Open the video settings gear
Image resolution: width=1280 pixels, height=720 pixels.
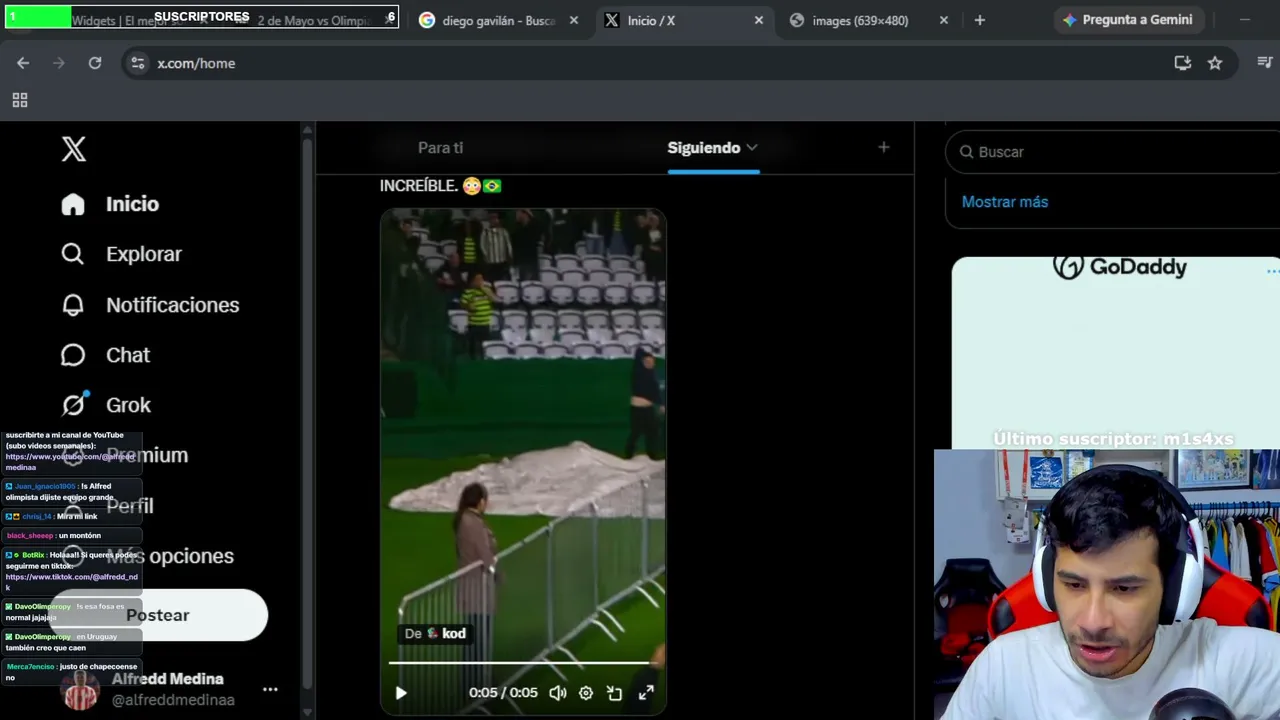[x=586, y=693]
